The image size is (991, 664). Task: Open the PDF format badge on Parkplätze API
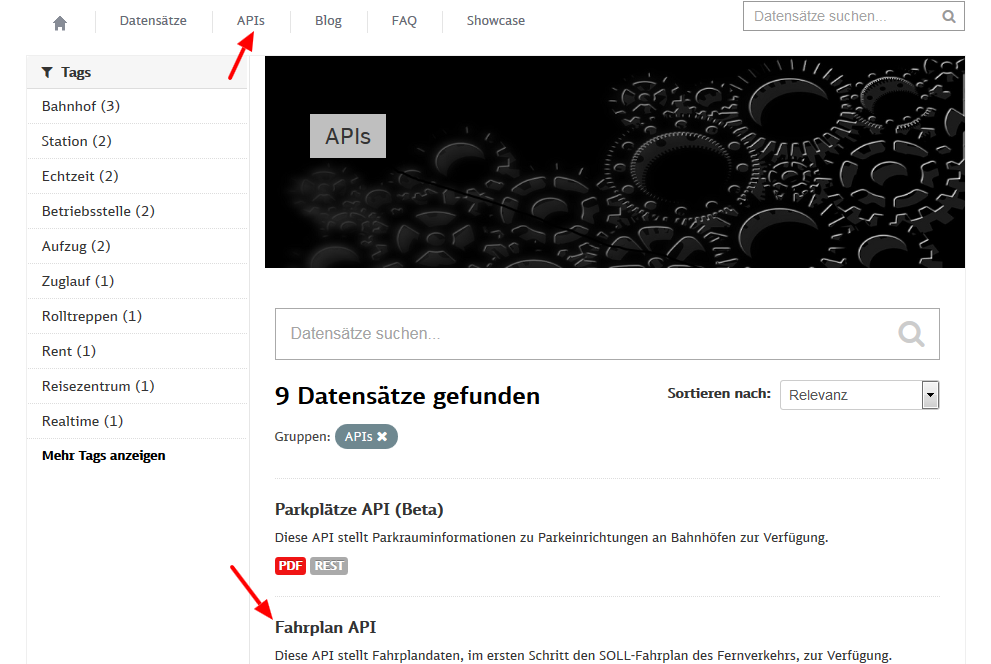coord(290,565)
